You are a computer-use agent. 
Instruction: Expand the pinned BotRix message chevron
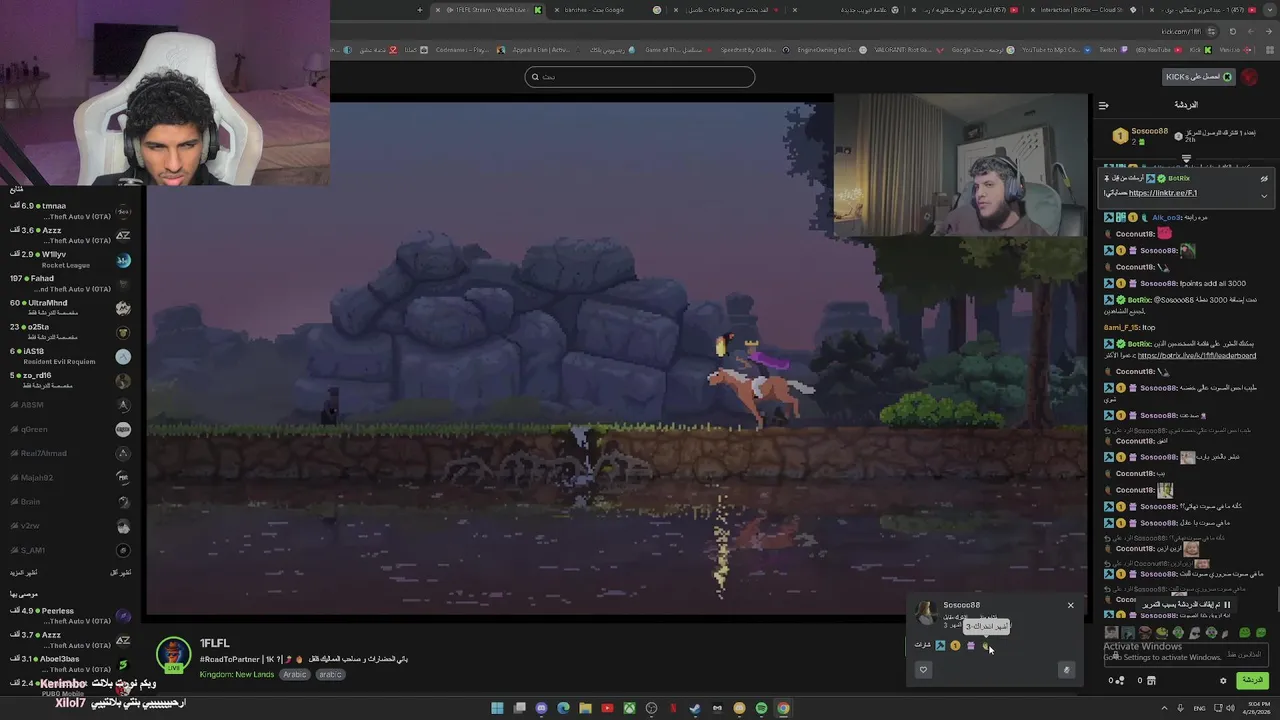click(x=1264, y=195)
